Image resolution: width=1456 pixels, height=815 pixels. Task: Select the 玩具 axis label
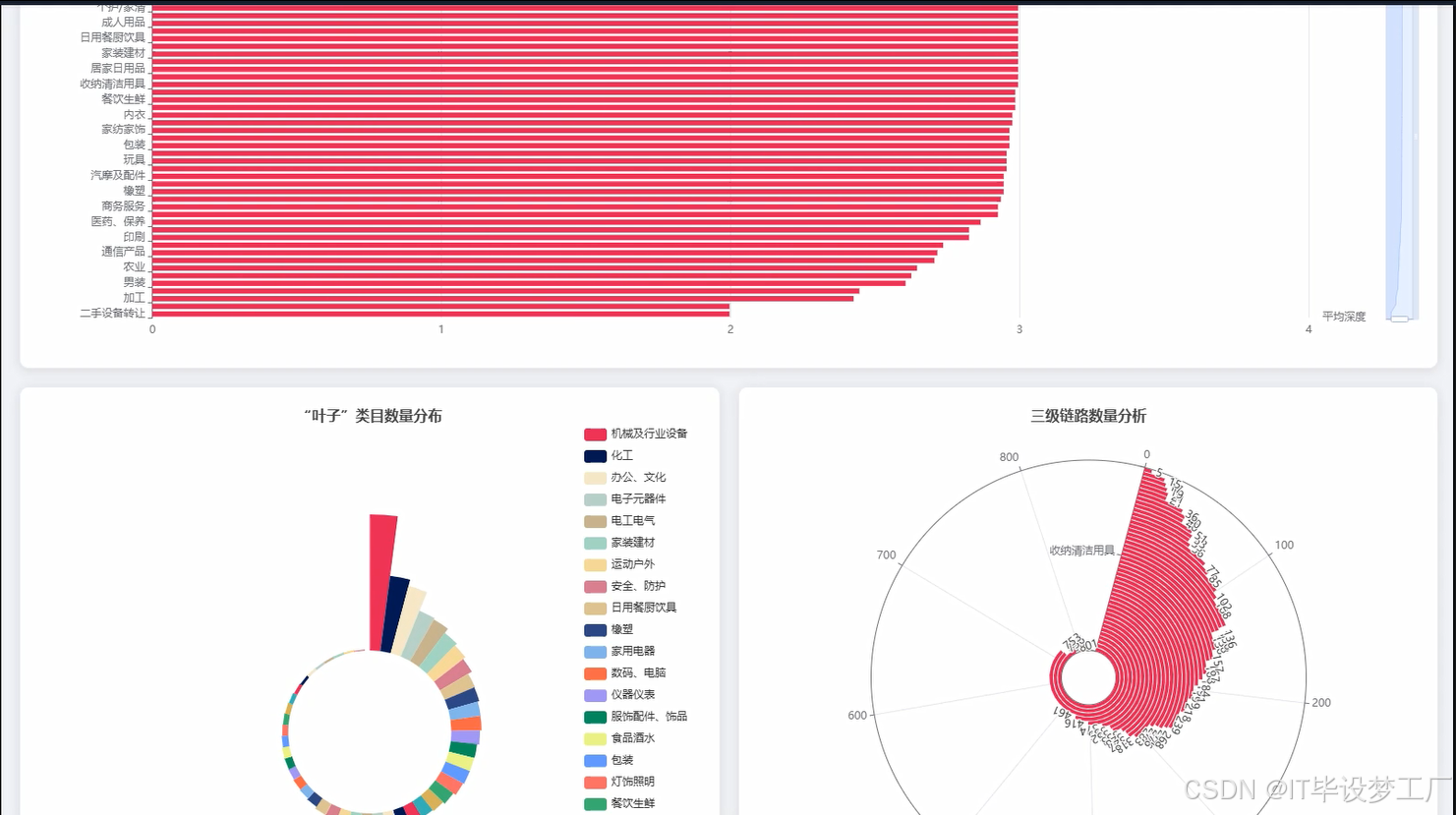click(134, 159)
